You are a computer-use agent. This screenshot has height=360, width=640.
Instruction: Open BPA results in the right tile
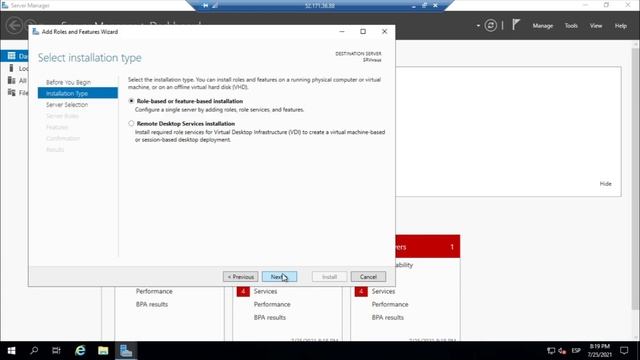[x=388, y=318]
